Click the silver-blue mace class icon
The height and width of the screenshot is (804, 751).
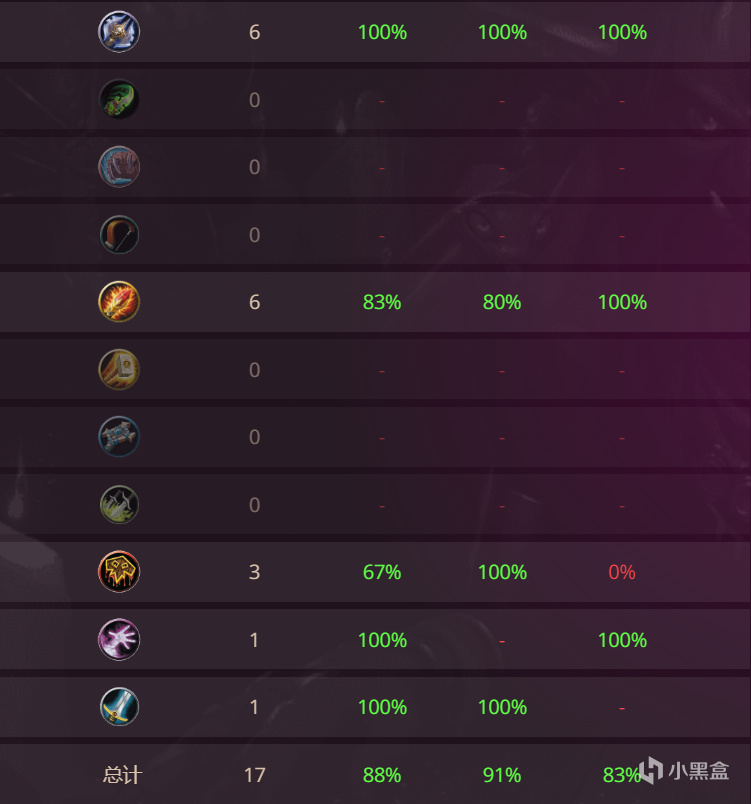pyautogui.click(x=119, y=32)
